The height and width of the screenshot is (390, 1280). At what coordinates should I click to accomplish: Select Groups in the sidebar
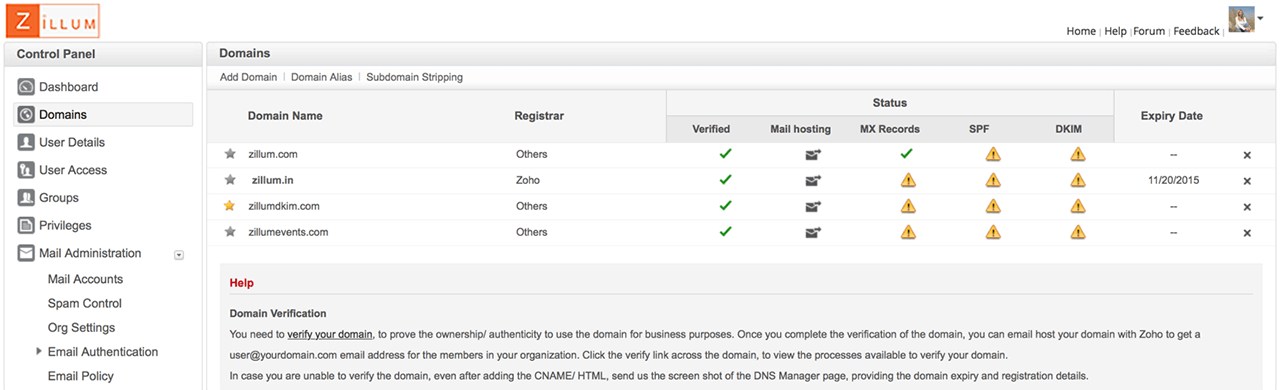click(59, 198)
